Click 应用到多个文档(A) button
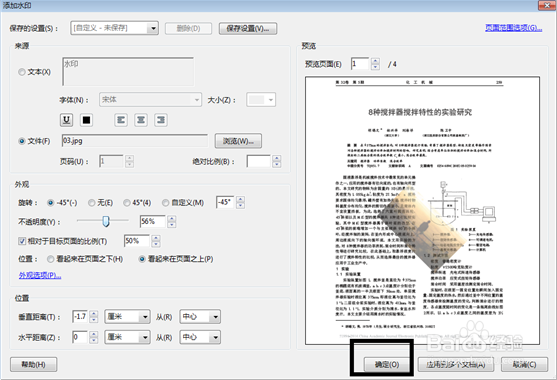This screenshot has height=380, width=557. (x=456, y=364)
